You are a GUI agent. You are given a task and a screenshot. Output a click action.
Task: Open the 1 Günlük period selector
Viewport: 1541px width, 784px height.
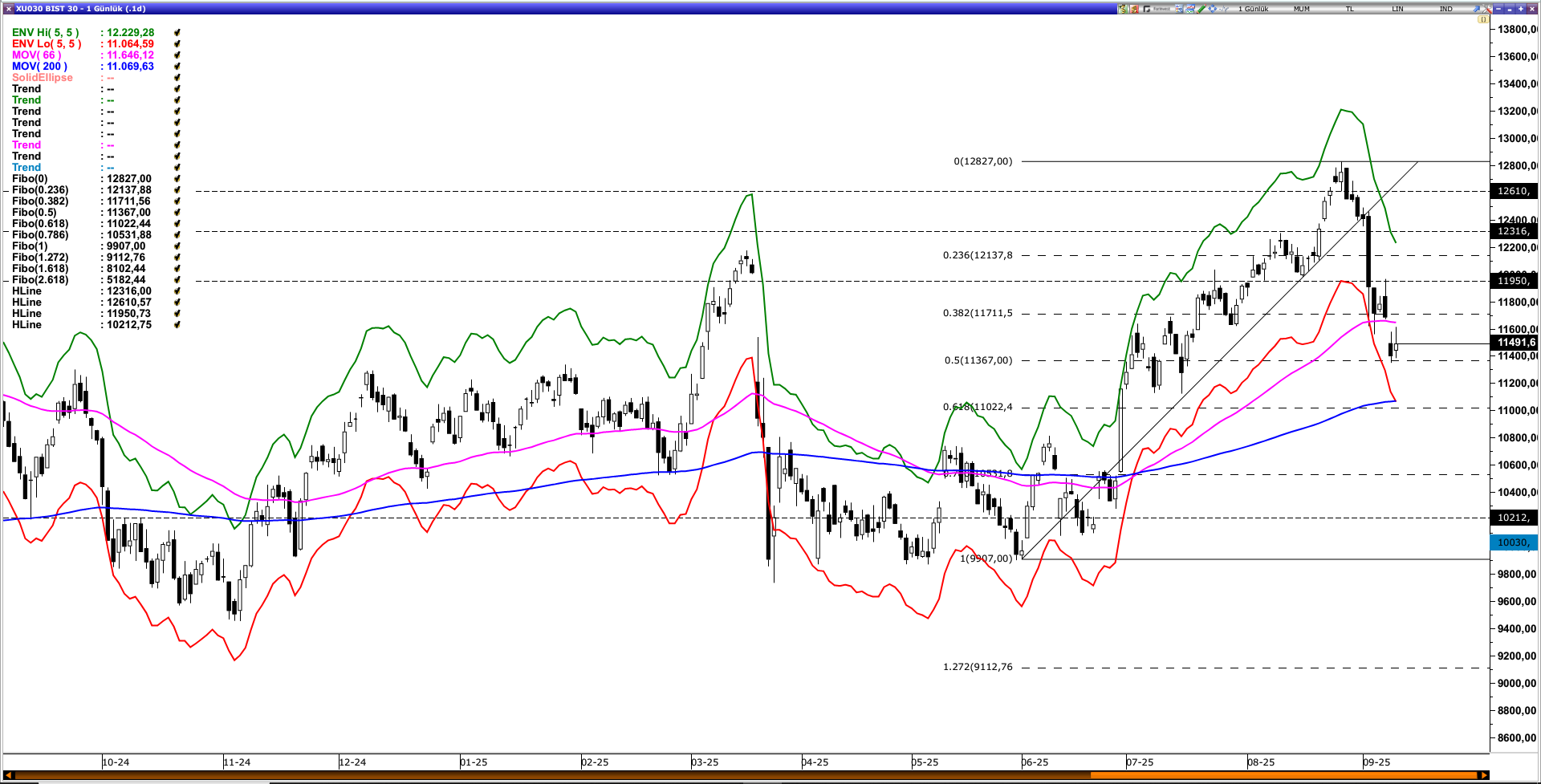tap(1253, 9)
